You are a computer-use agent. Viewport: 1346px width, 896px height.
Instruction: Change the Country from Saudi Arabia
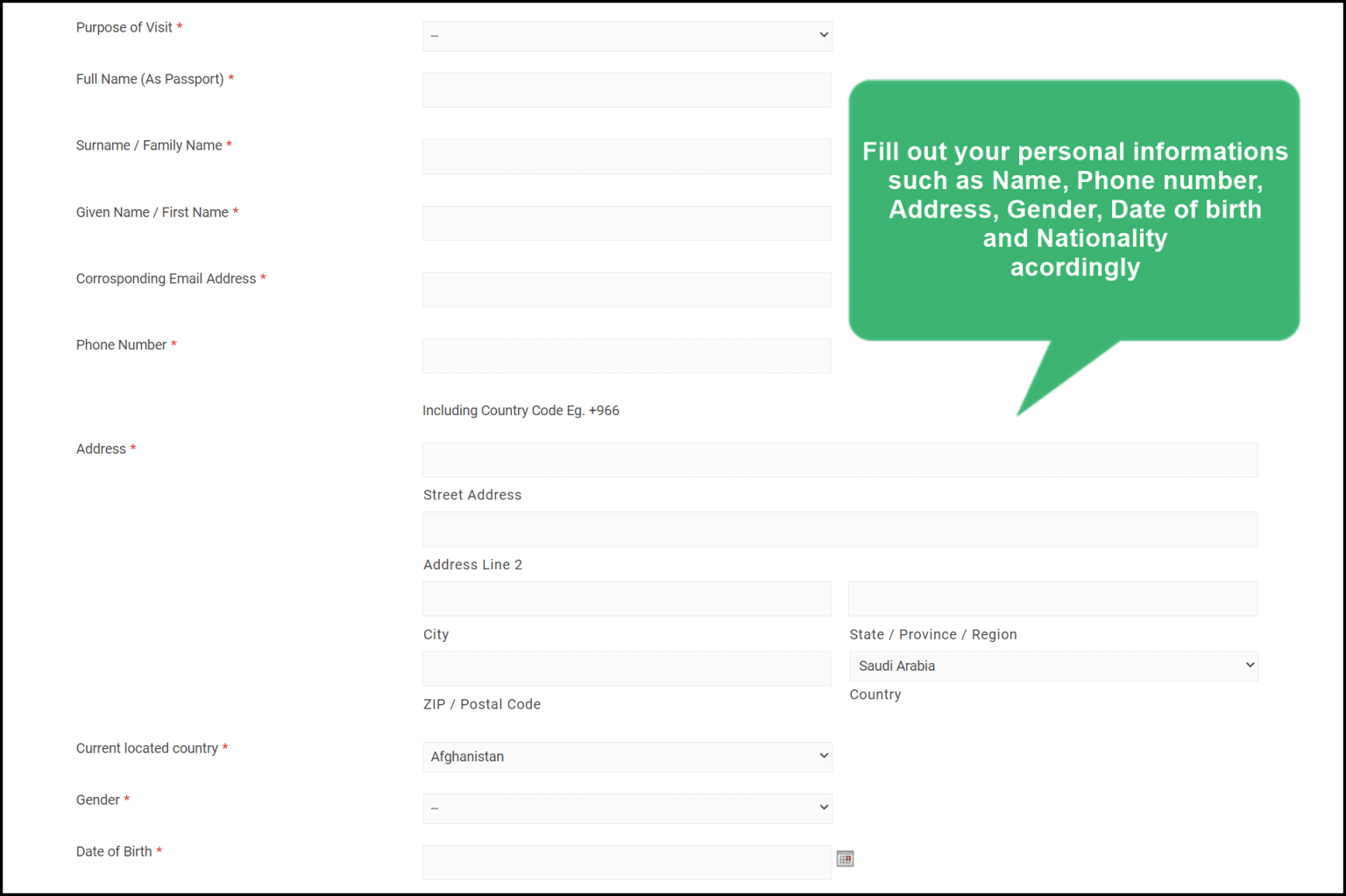1052,666
